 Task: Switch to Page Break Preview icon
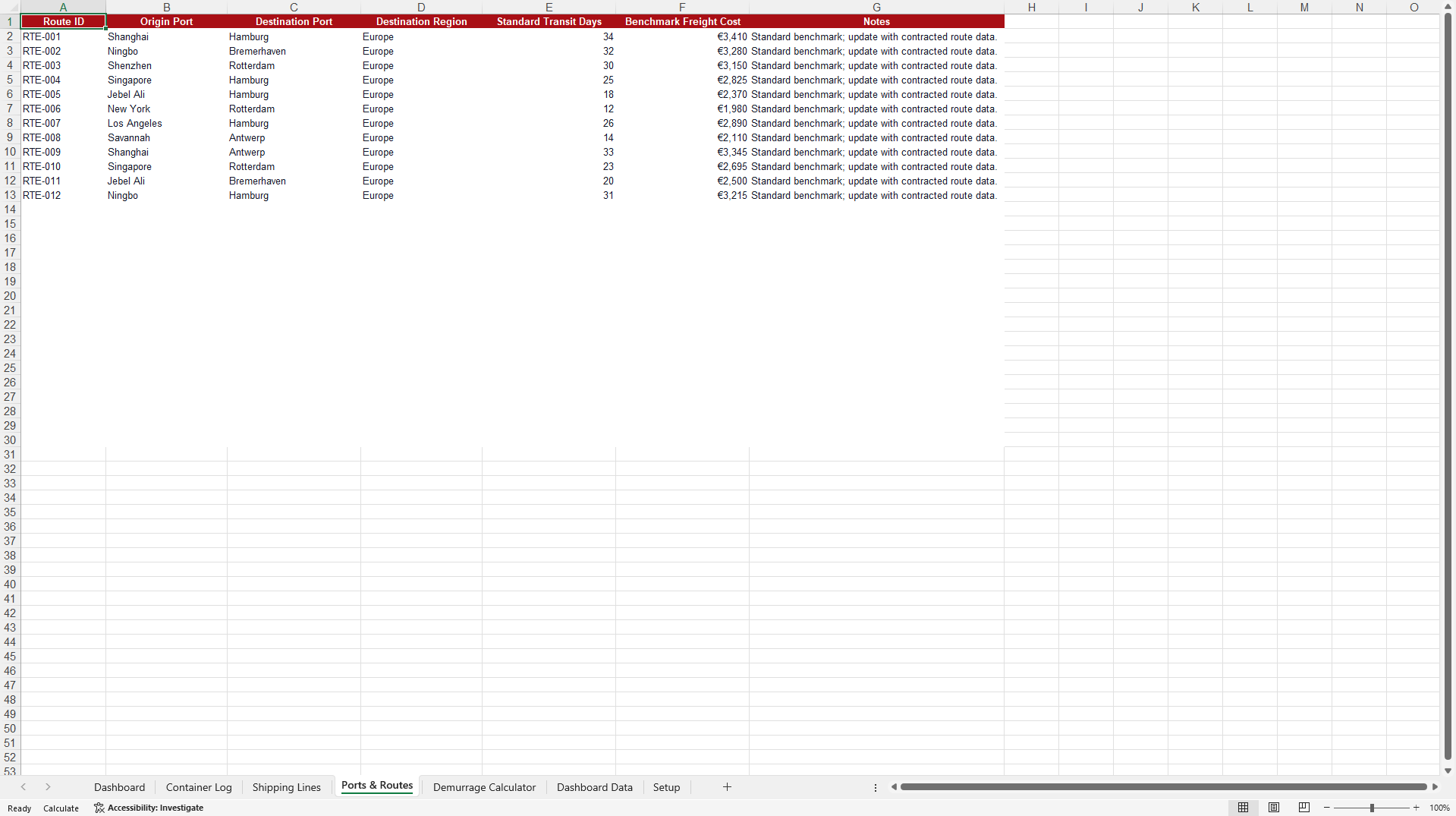(1304, 808)
